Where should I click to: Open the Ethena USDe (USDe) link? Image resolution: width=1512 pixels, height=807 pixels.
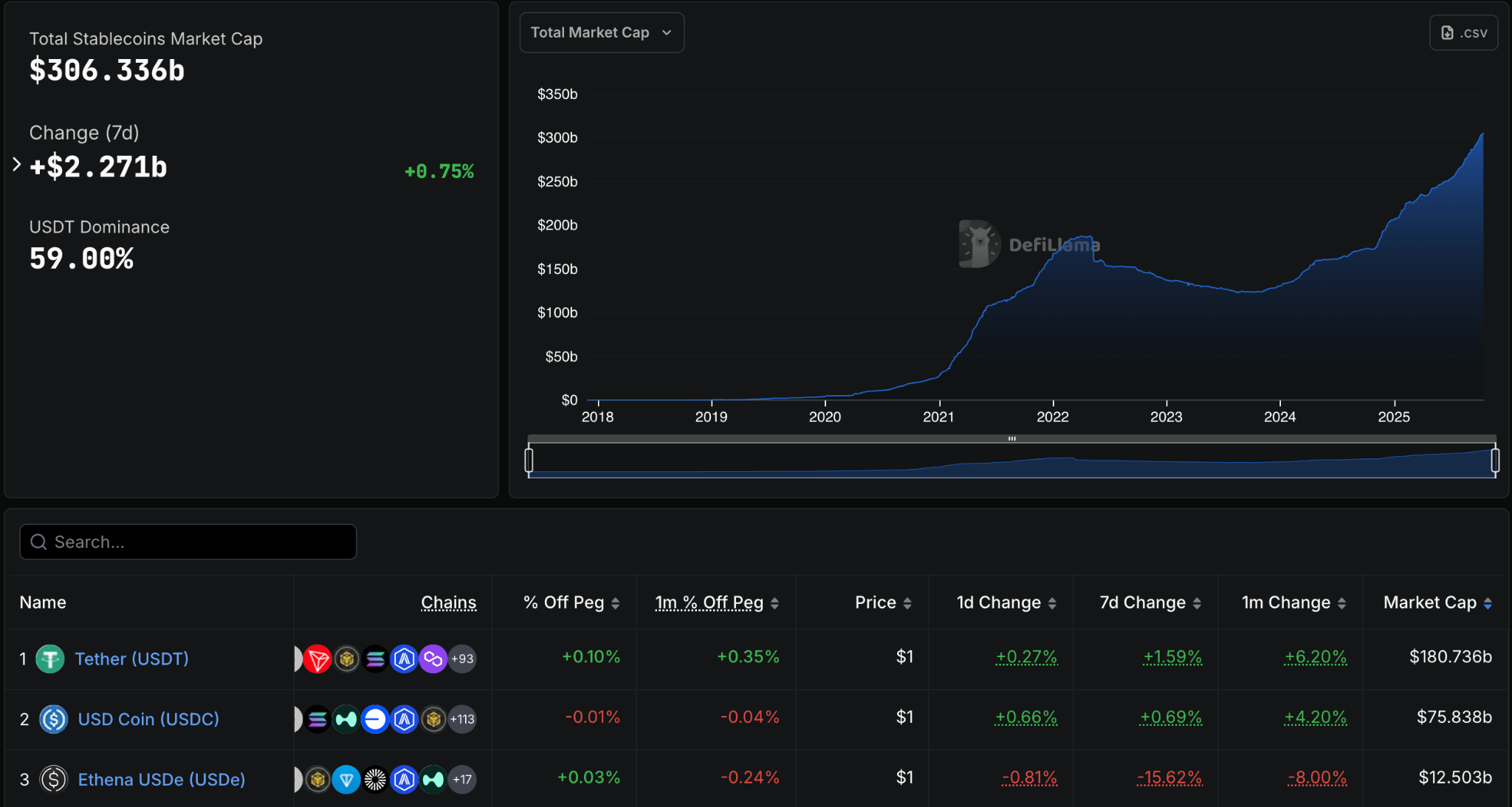pos(161,780)
